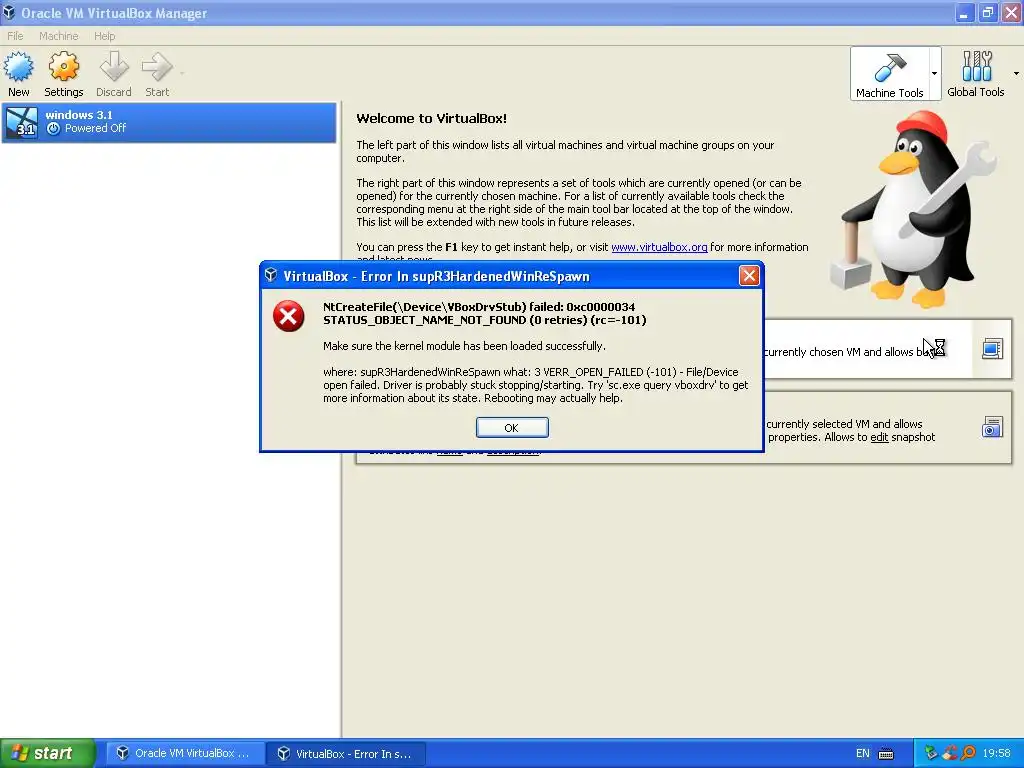Click the 'edit' link in snapshot description

click(x=879, y=437)
